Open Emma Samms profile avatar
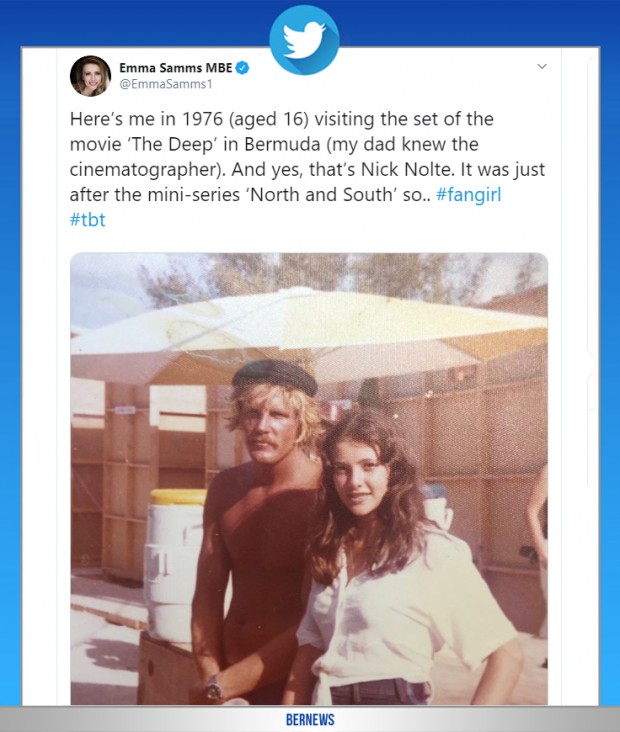The image size is (620, 732). coord(91,76)
